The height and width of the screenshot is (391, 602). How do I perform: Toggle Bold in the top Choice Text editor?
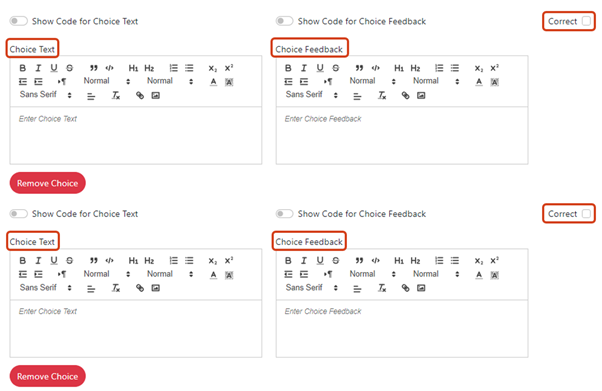click(23, 68)
